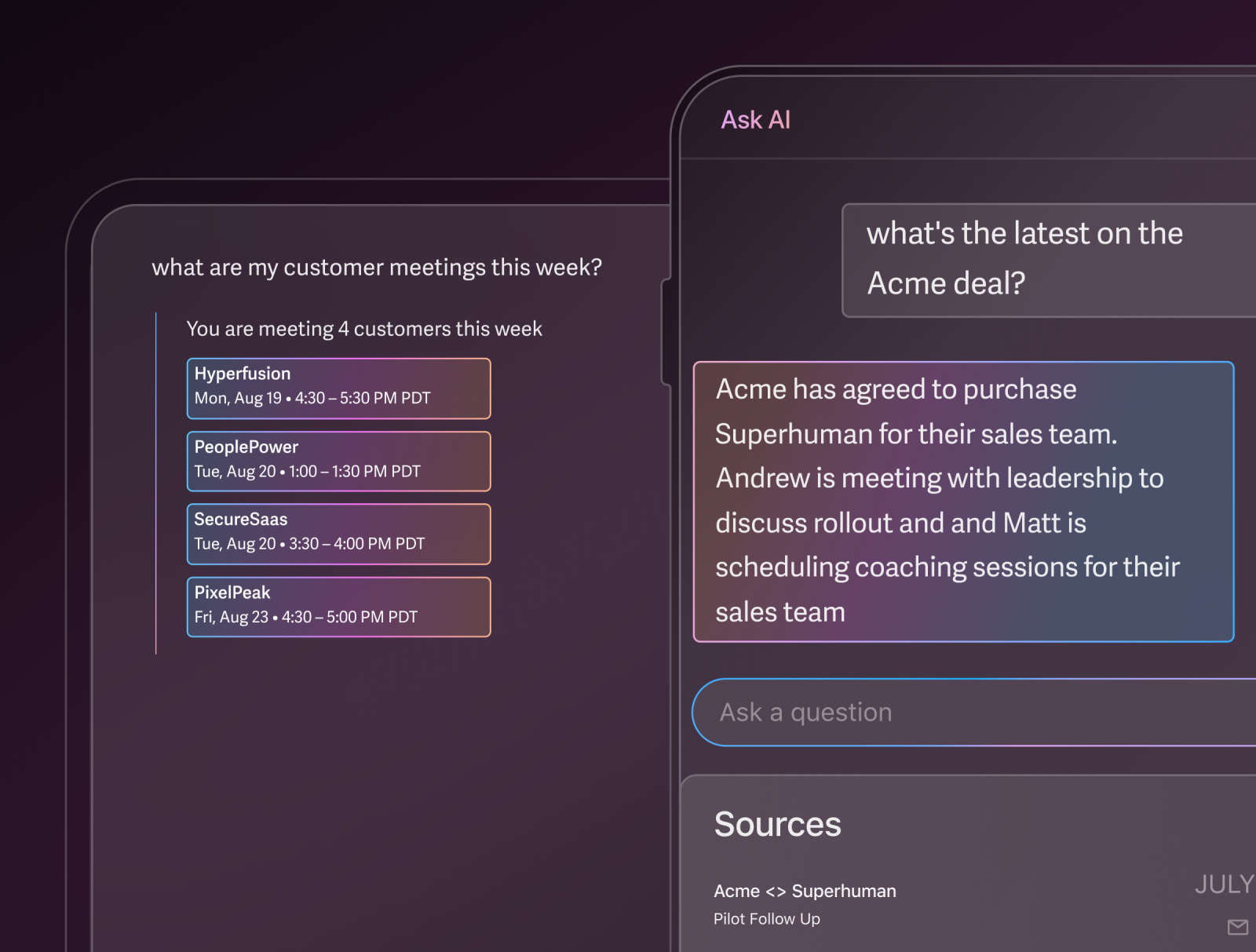Click the Acme purchase answer message

[x=963, y=502]
